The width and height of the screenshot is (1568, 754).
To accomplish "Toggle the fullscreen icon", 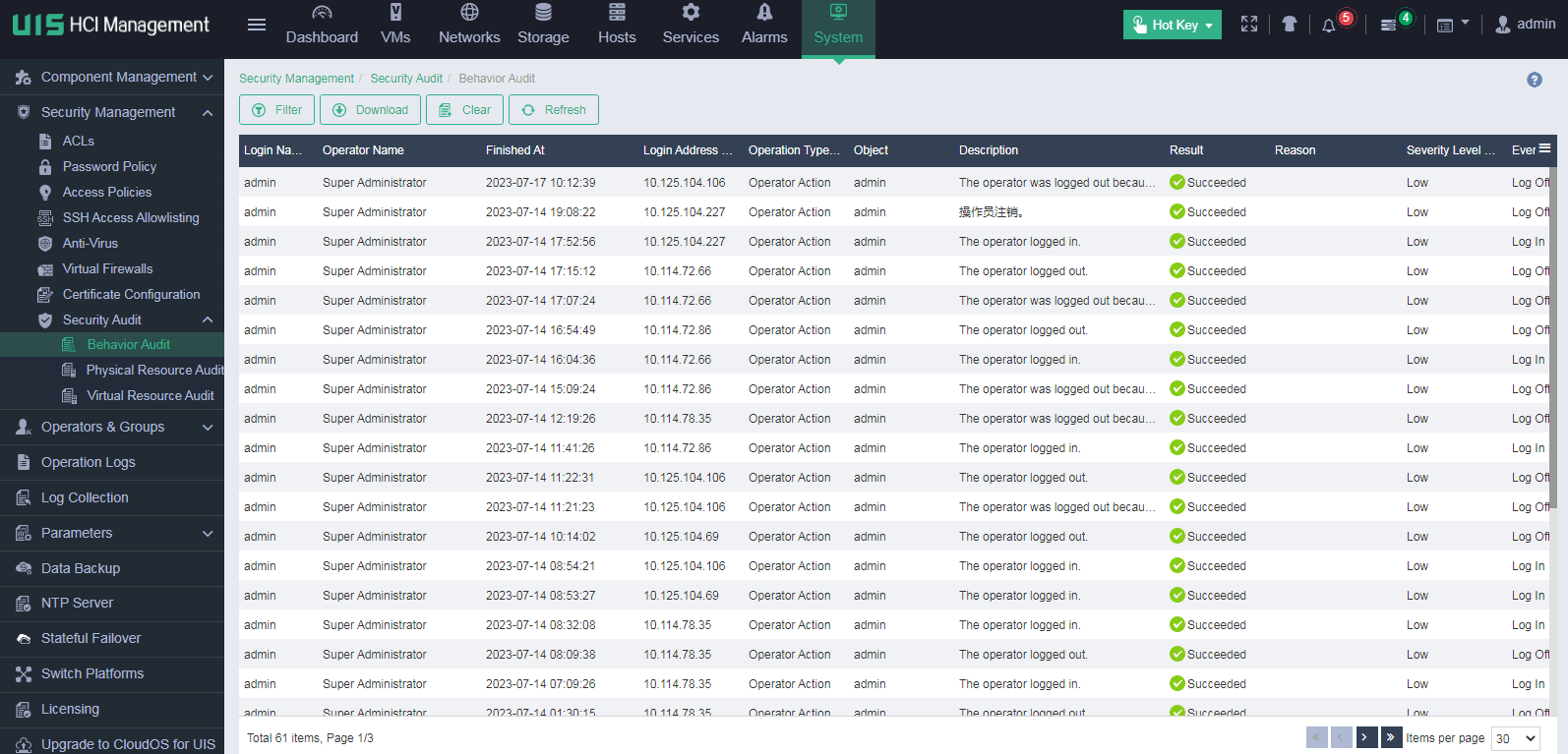I will click(1249, 25).
